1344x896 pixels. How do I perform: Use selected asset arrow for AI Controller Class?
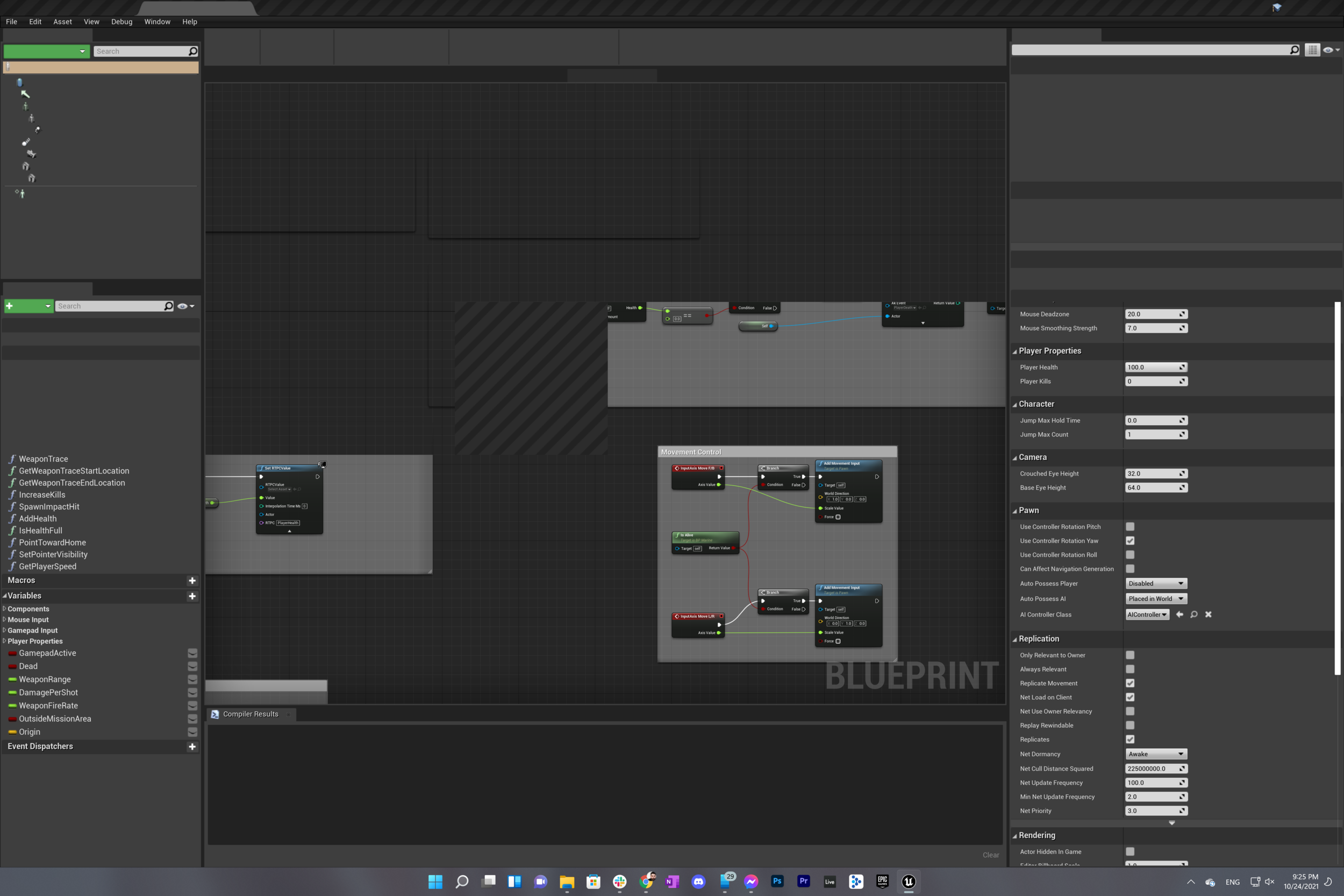(x=1179, y=615)
